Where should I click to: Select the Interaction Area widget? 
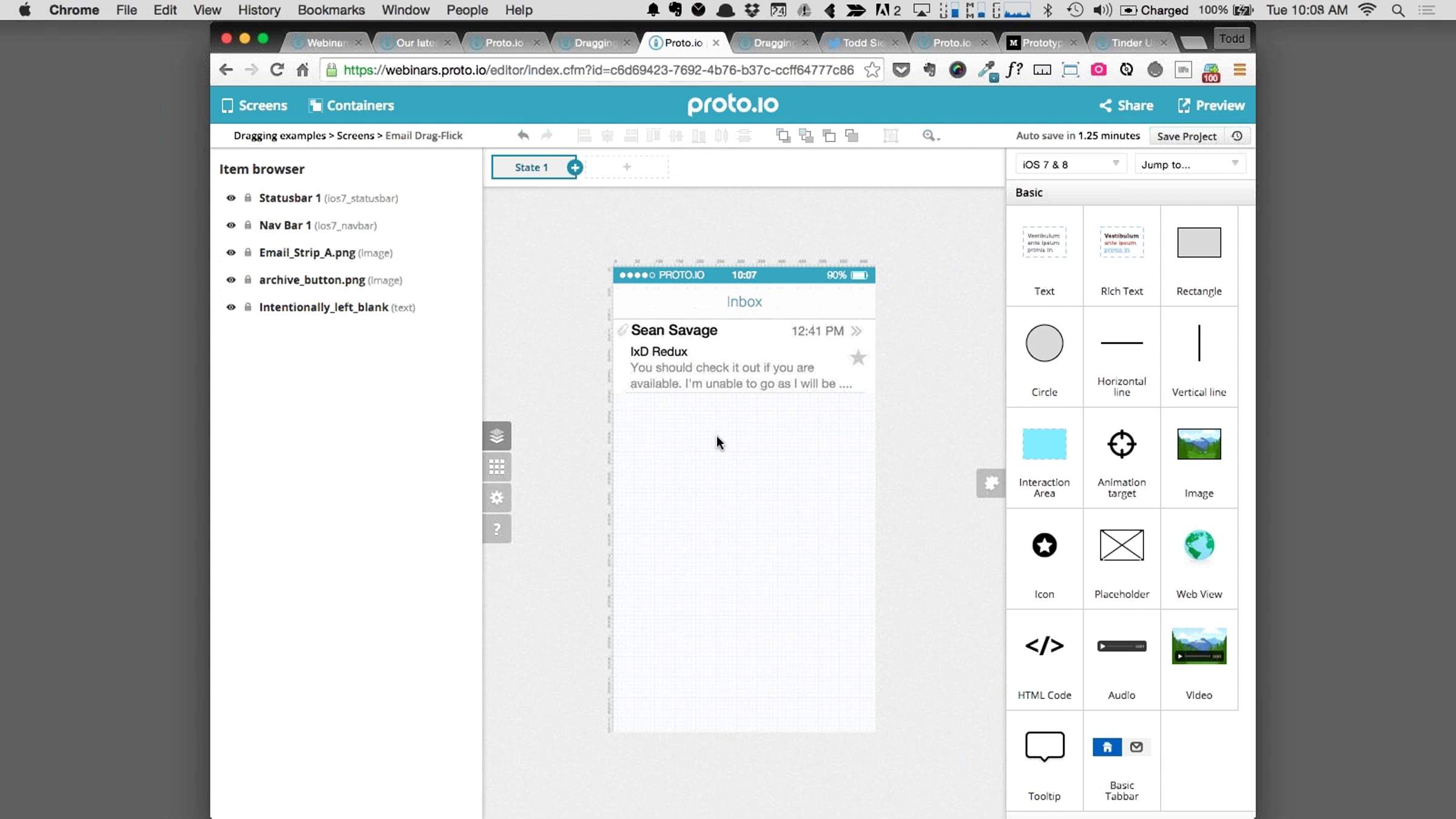click(1044, 444)
